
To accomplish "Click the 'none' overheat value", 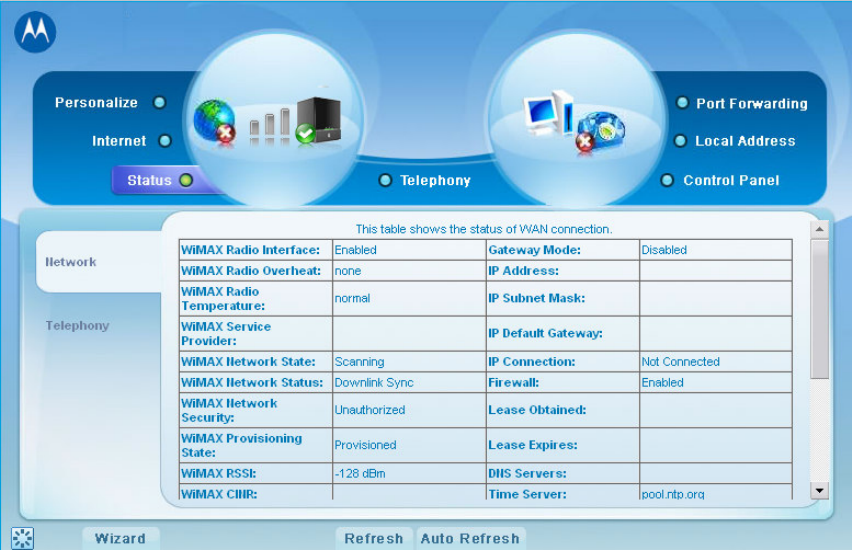I will coord(348,271).
